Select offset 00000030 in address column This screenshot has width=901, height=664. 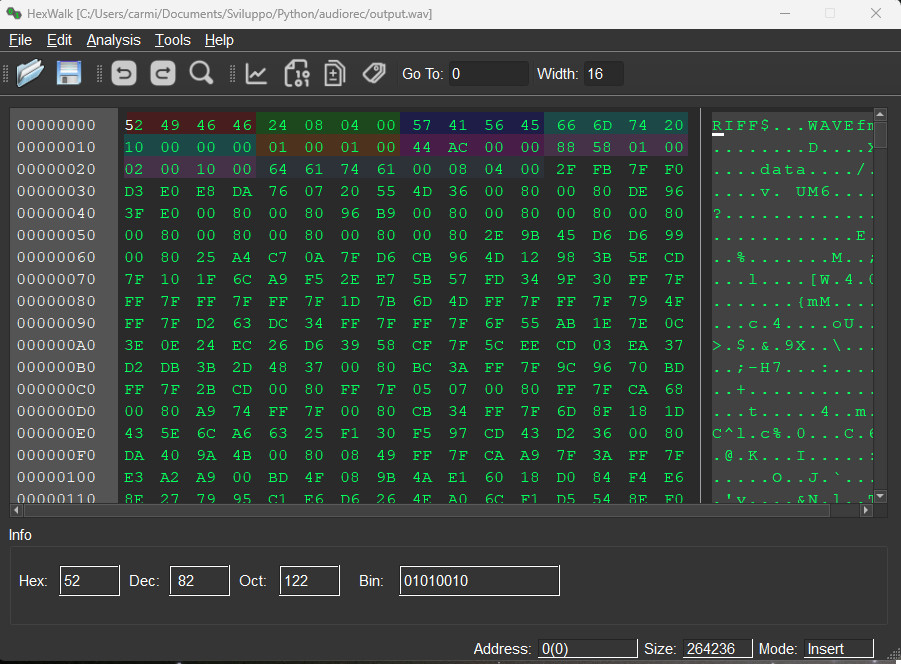(x=56, y=191)
